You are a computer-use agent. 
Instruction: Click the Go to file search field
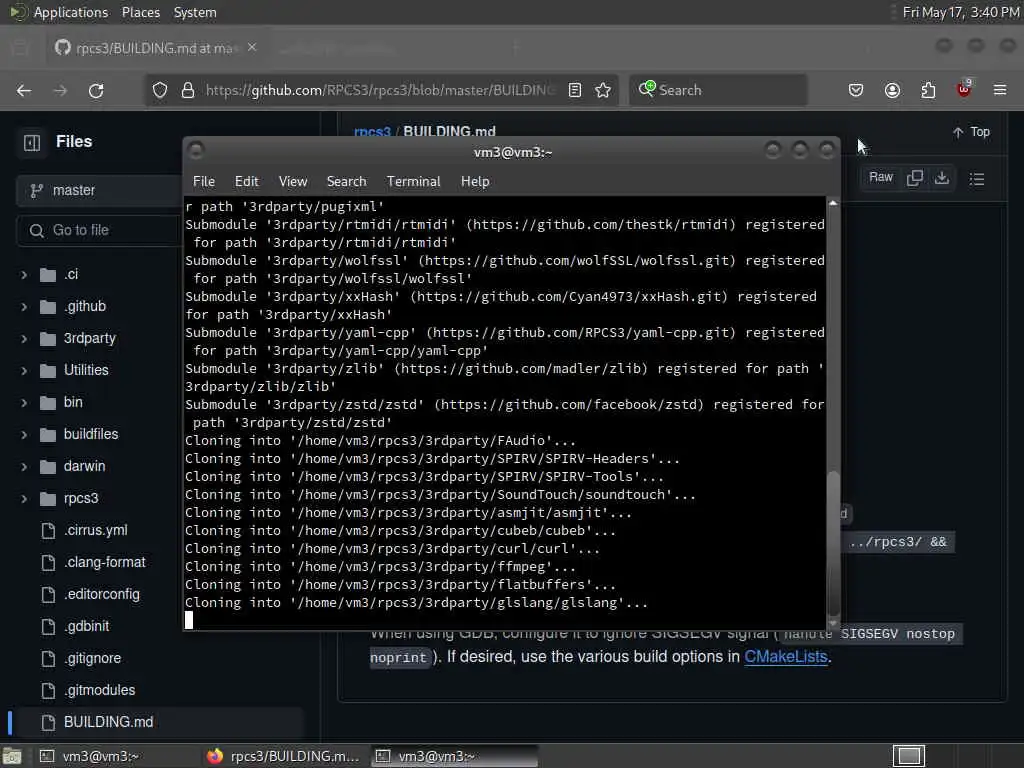(x=101, y=231)
